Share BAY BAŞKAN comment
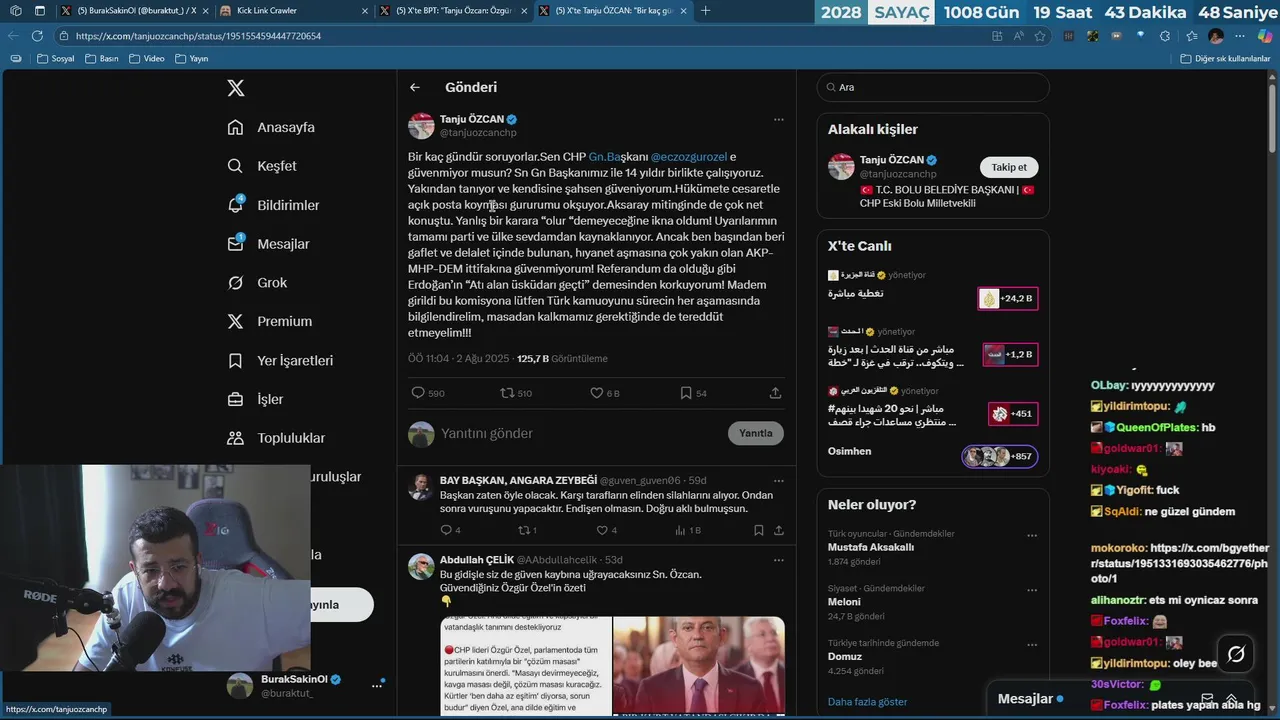Screen dimensions: 1280x720 tap(779, 530)
